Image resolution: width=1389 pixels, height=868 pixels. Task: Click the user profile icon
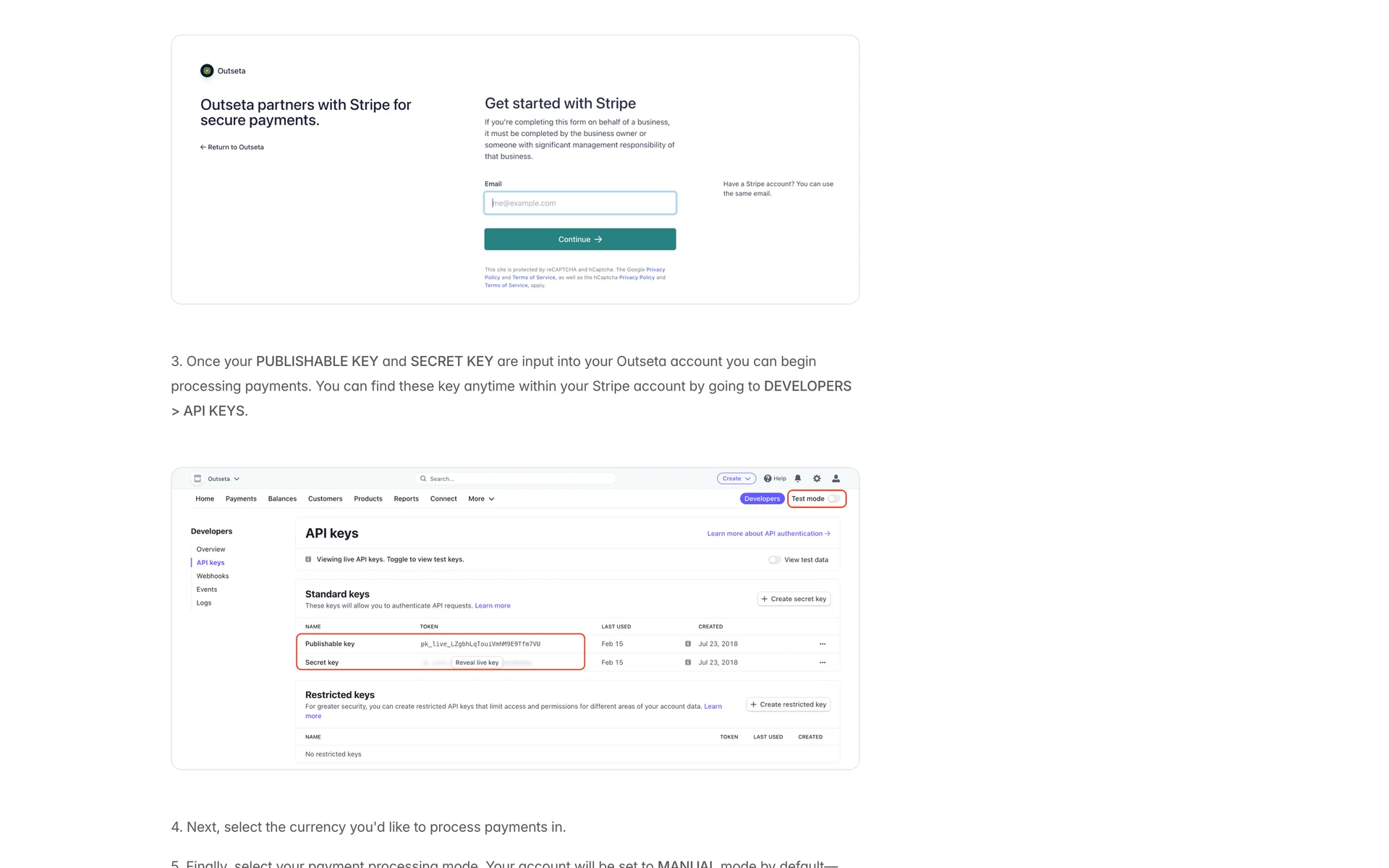836,479
